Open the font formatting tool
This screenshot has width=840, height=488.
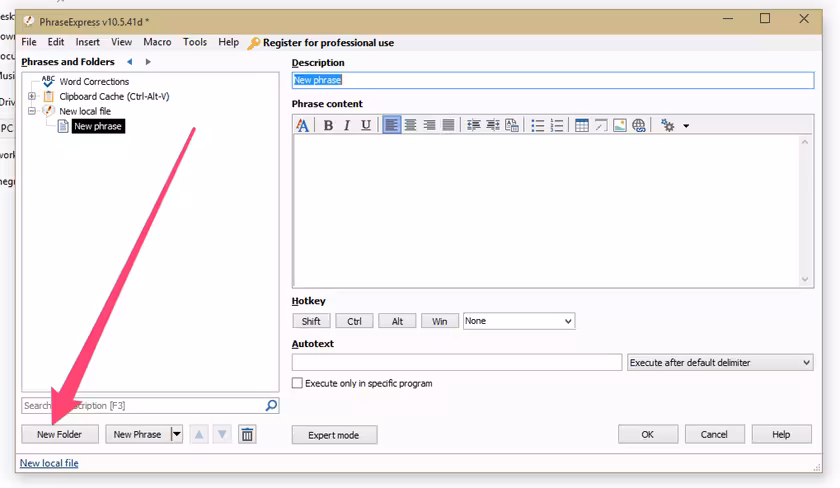pyautogui.click(x=302, y=125)
